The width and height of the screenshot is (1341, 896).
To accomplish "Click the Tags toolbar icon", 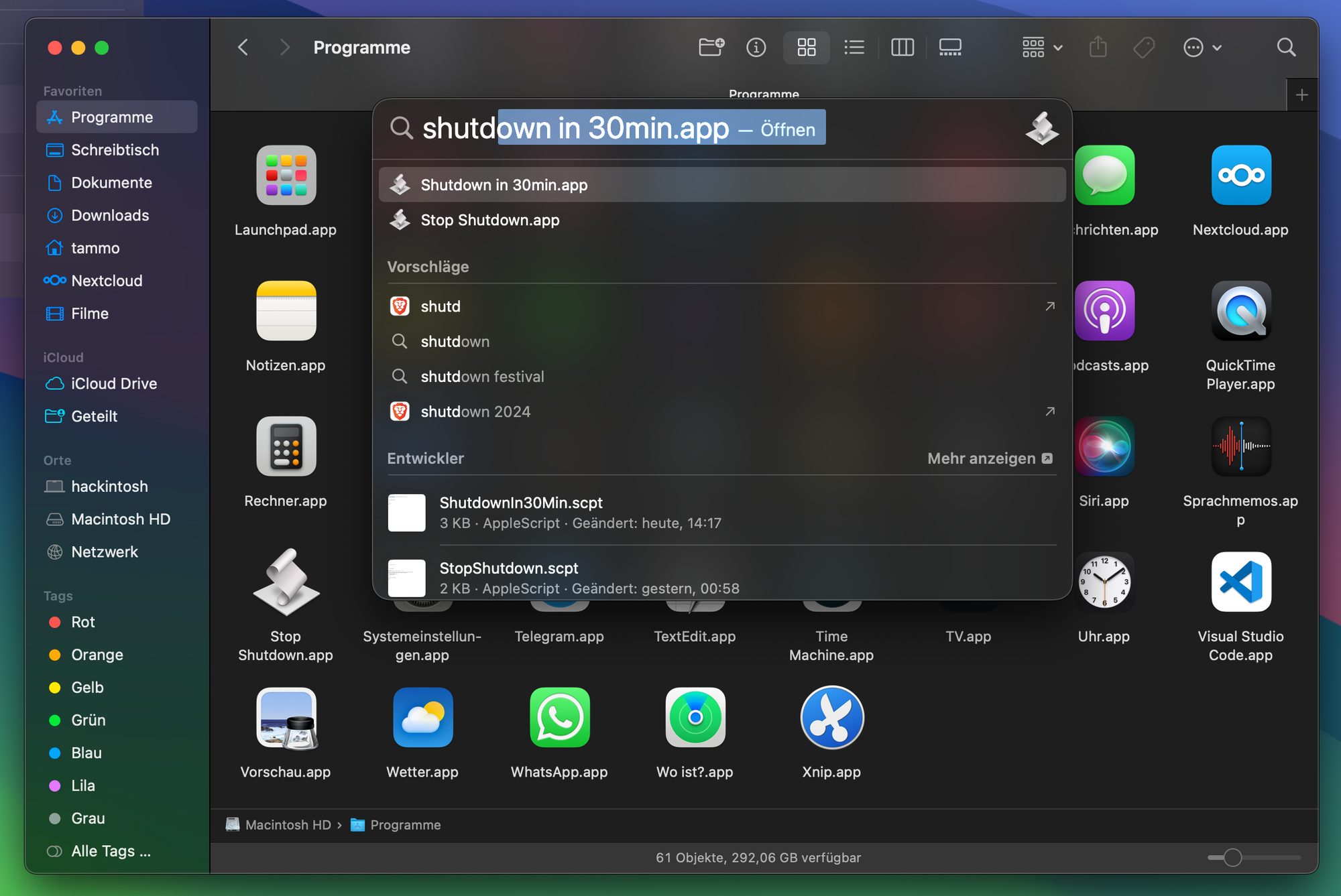I will pyautogui.click(x=1144, y=48).
